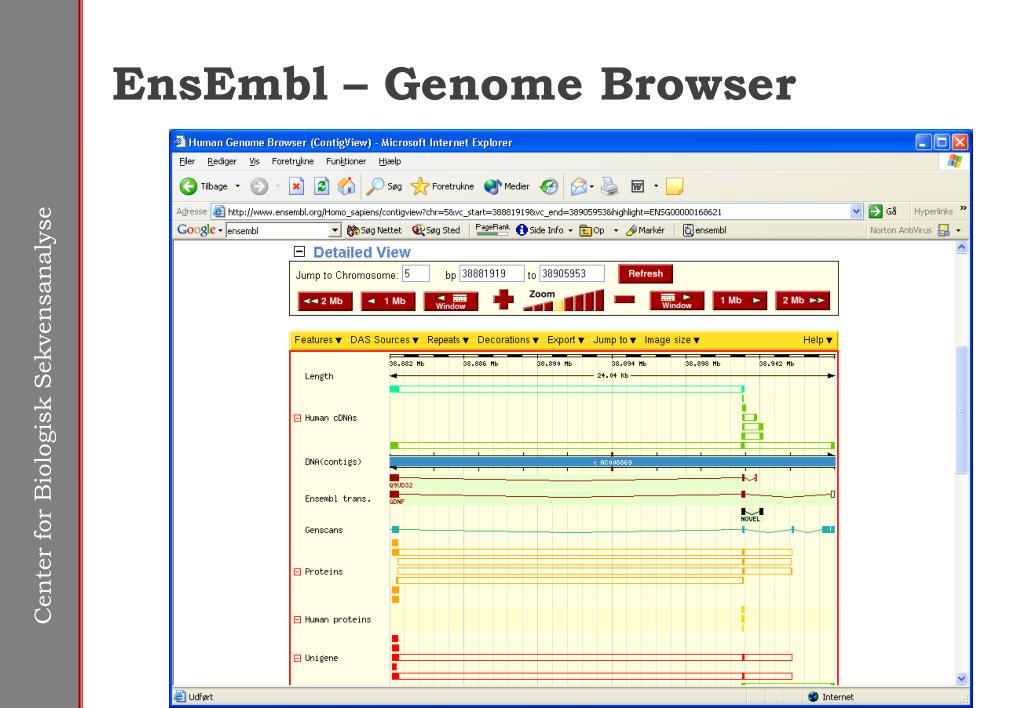Click the green Gå go arrow

click(876, 211)
